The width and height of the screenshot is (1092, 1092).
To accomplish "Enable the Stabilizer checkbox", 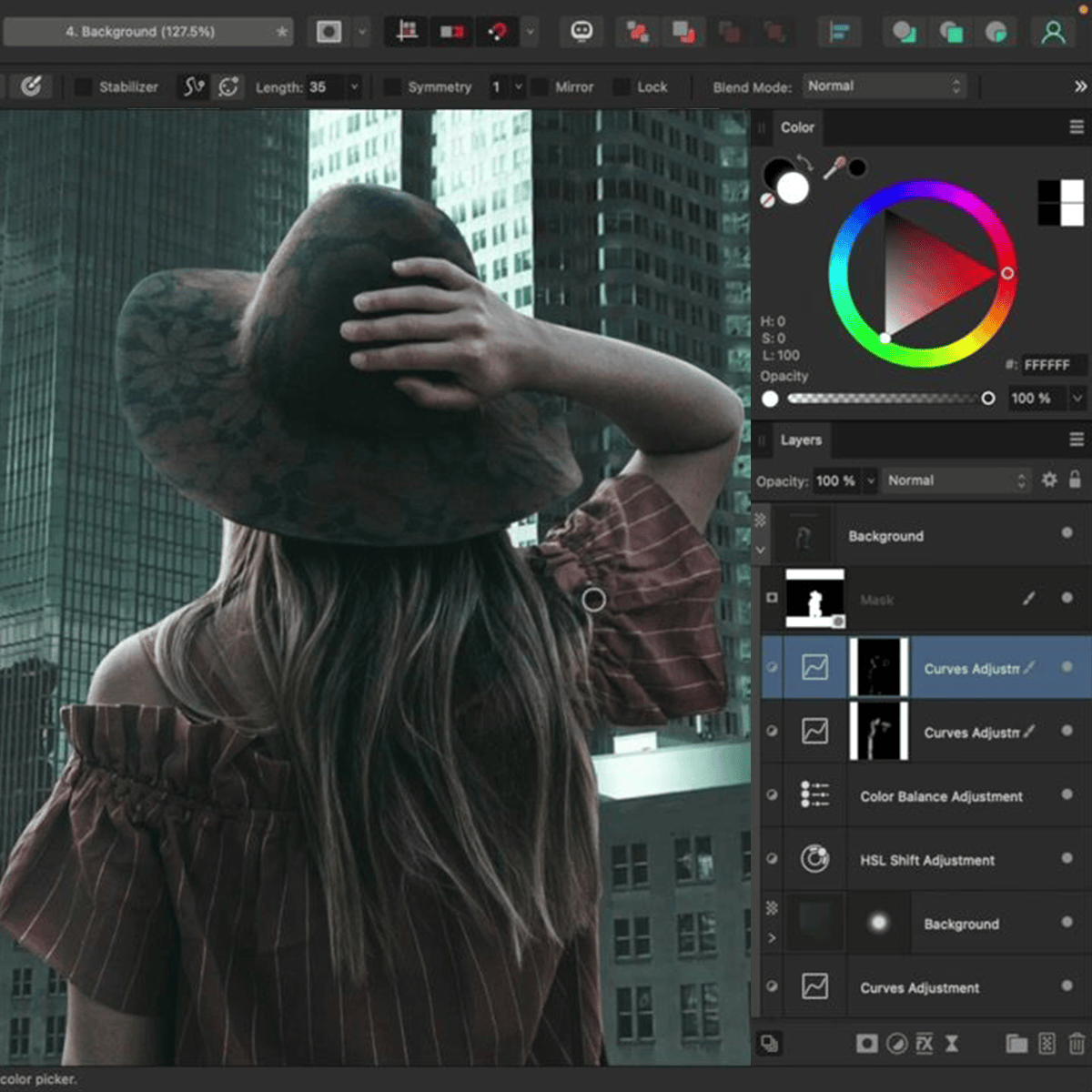I will (83, 87).
